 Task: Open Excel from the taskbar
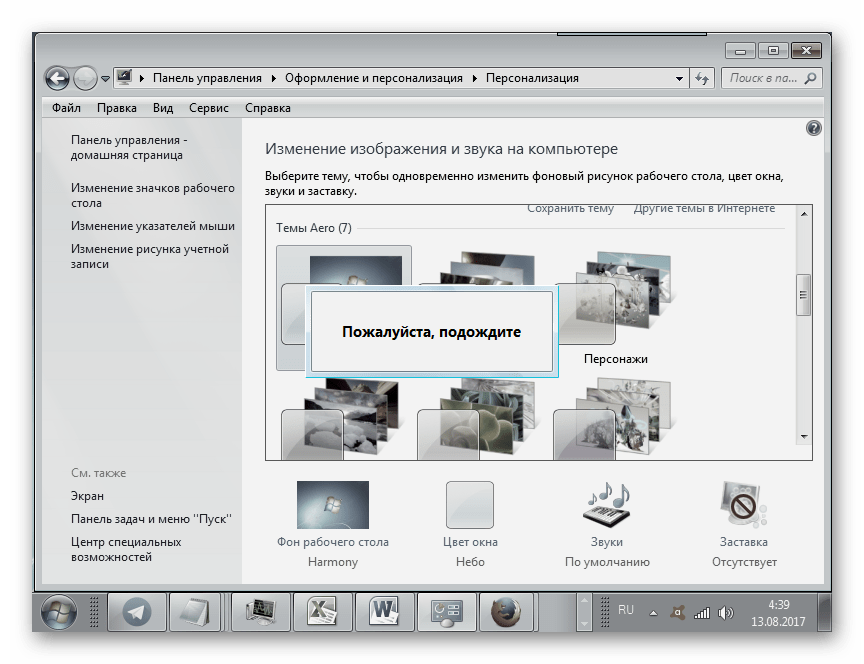(x=323, y=612)
